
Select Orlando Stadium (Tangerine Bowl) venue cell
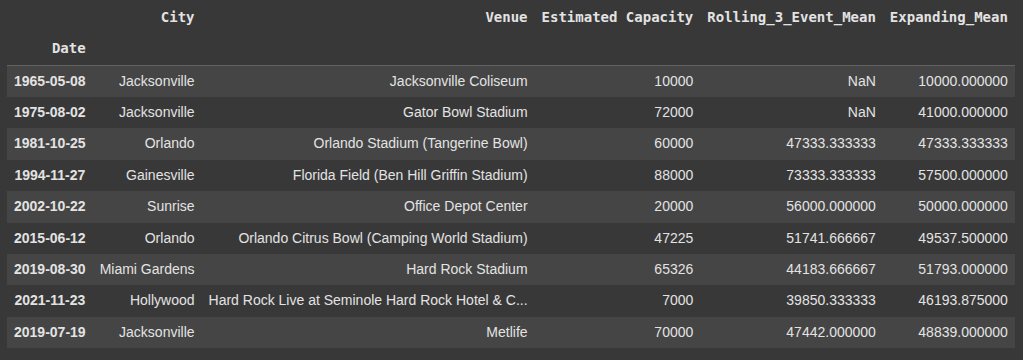420,143
